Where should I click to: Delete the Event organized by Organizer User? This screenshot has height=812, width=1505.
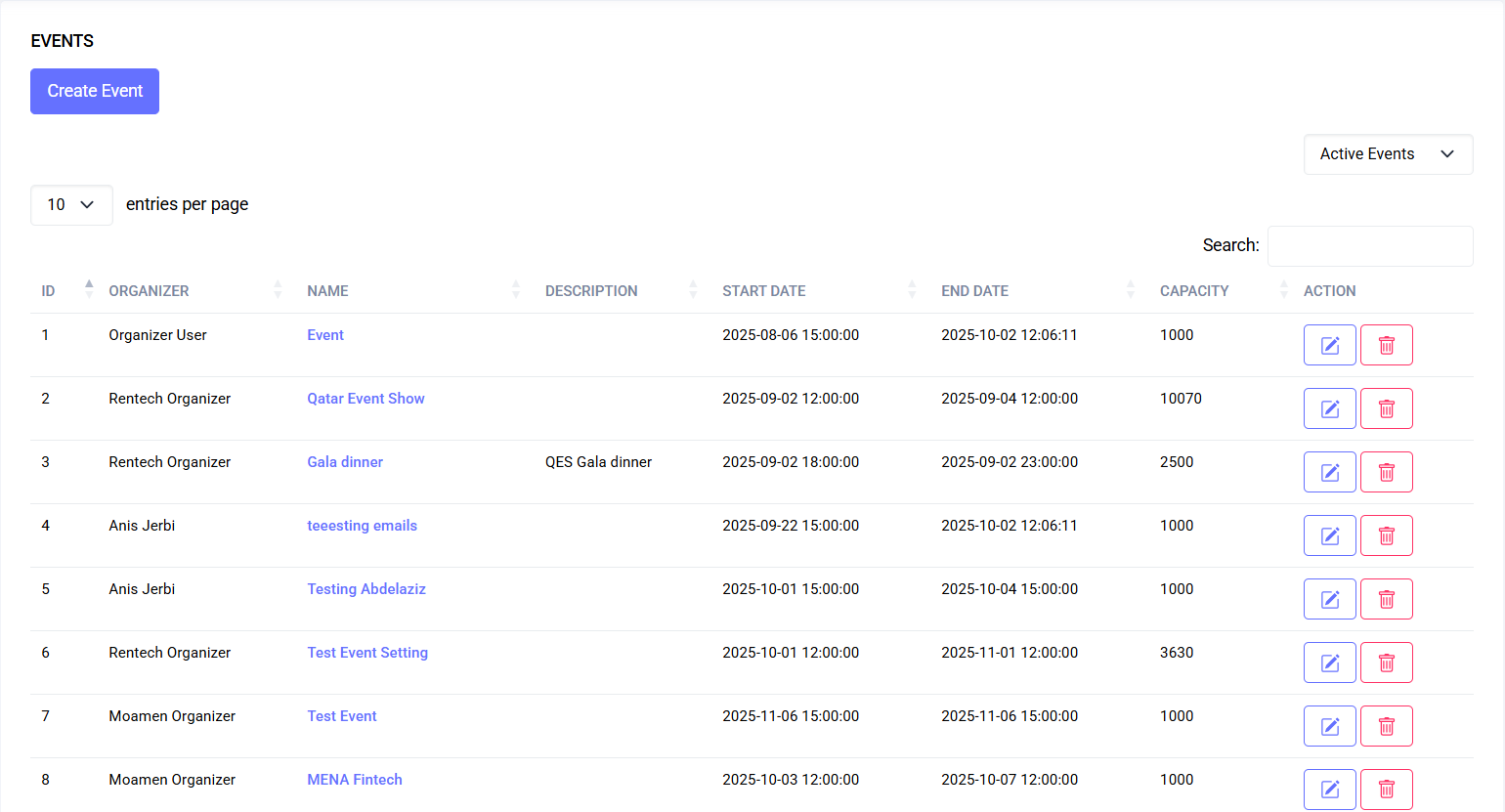click(1387, 344)
